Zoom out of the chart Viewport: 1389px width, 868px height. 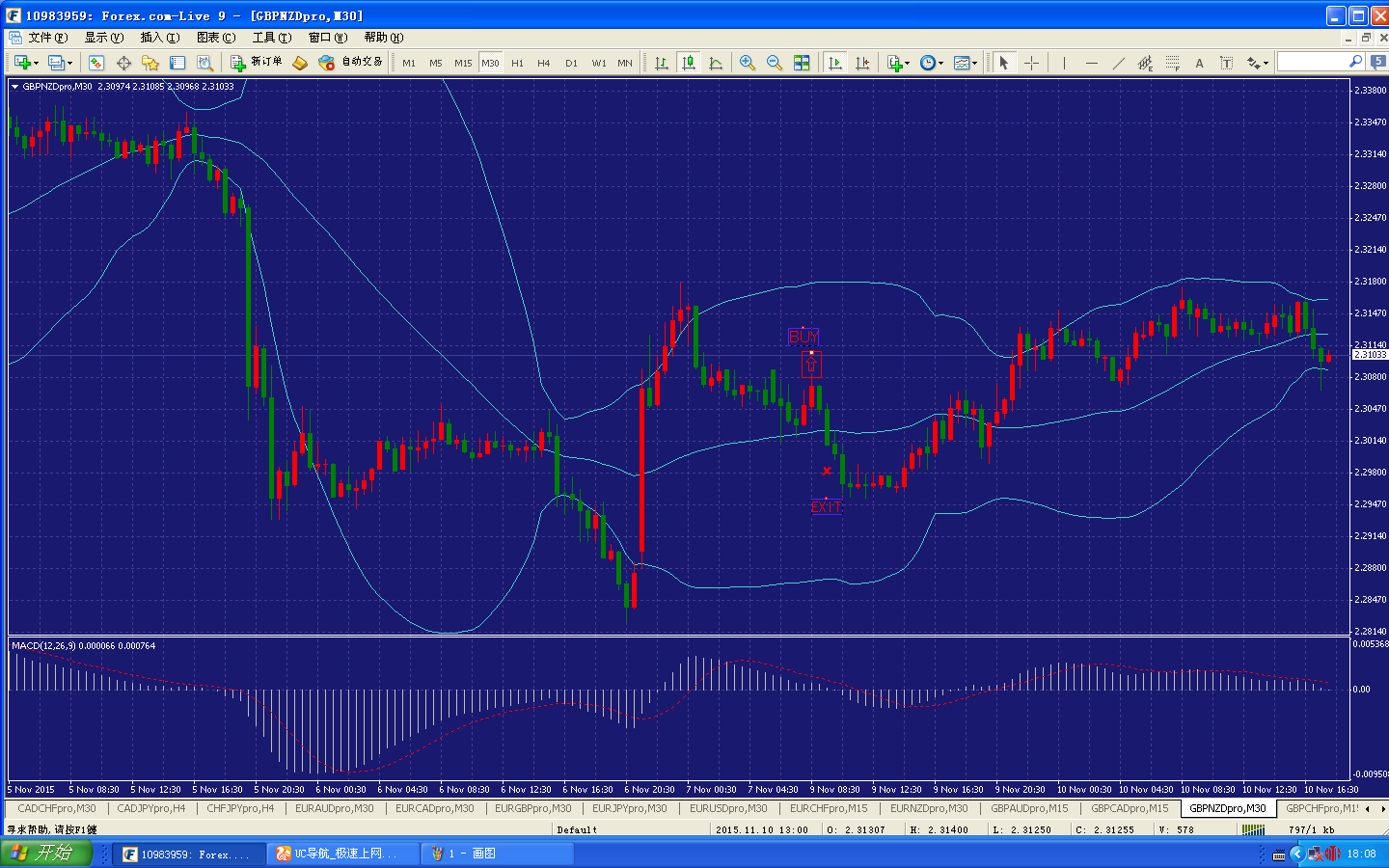click(x=775, y=63)
